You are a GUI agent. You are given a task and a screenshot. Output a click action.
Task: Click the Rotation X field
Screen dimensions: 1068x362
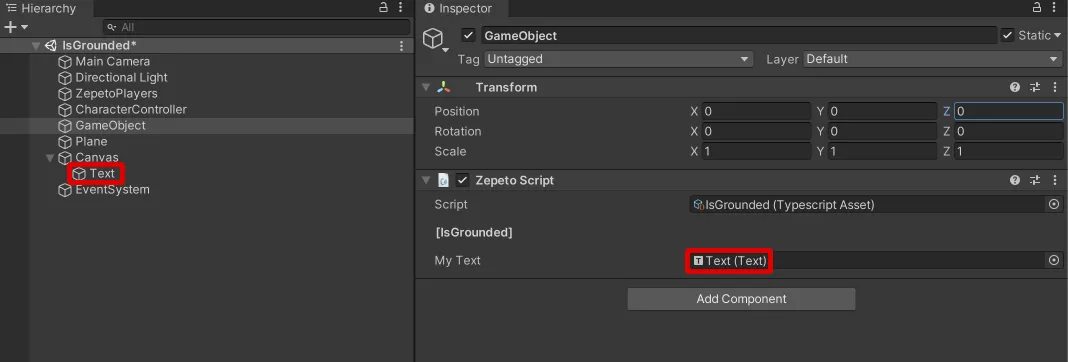(756, 132)
